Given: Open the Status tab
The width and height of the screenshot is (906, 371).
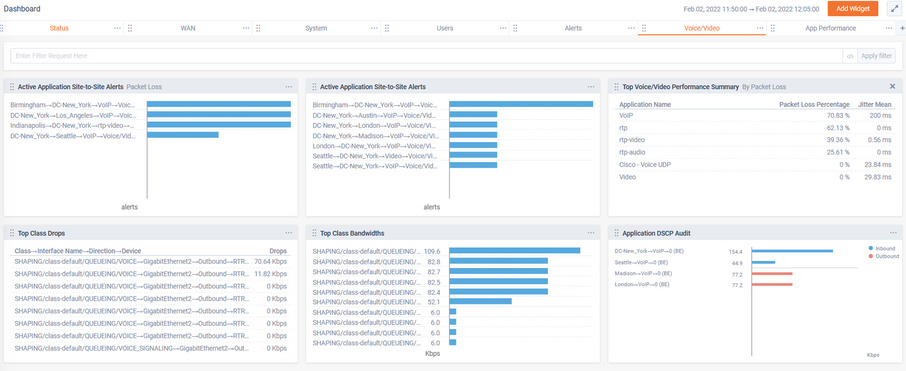Looking at the screenshot, I should coord(59,28).
